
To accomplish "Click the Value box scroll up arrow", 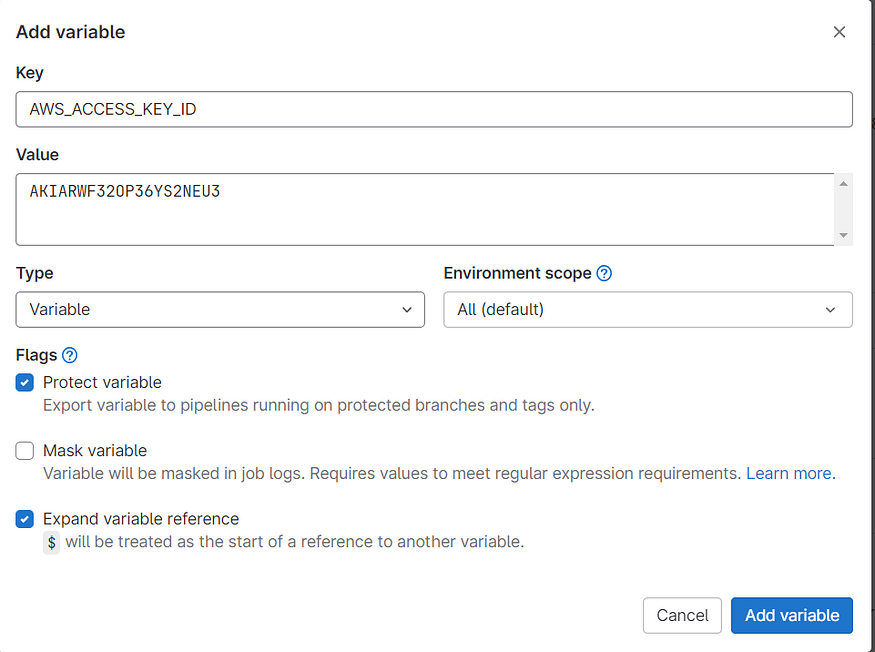I will click(x=844, y=184).
